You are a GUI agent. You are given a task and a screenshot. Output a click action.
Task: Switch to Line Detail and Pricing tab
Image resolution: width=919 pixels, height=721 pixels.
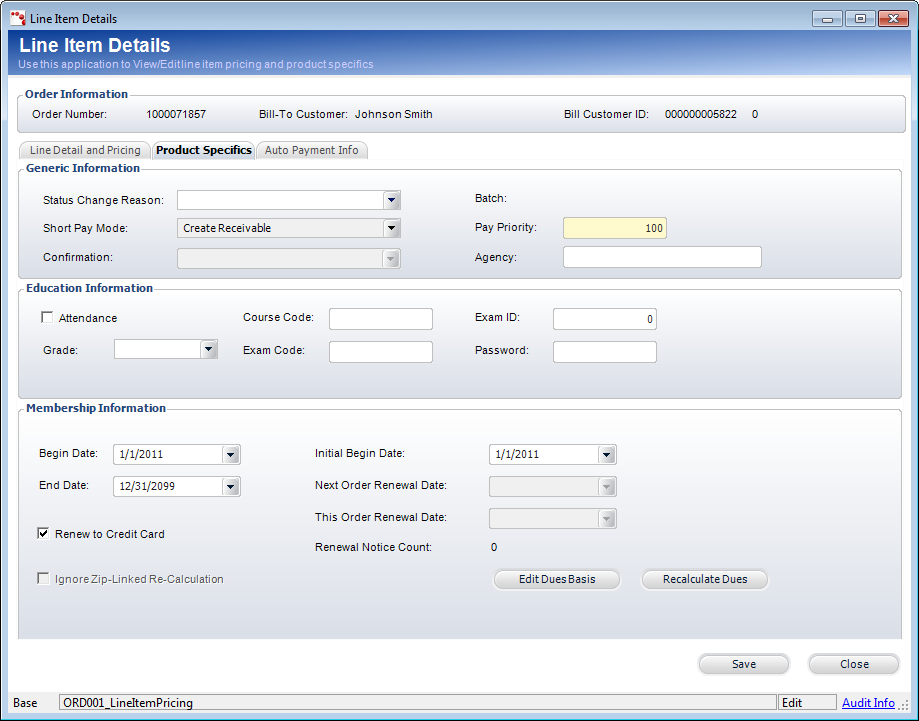(x=85, y=150)
